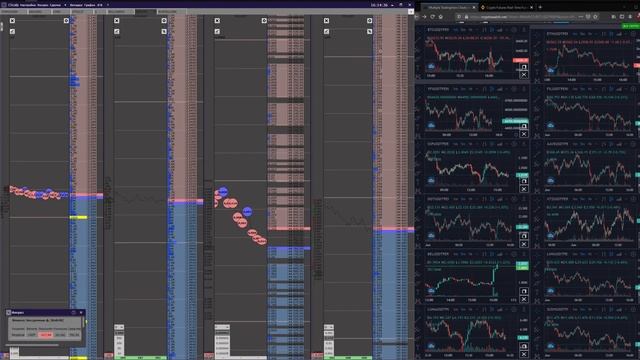Close the second order book panel
The height and width of the screenshot is (360, 640).
coord(117,20)
